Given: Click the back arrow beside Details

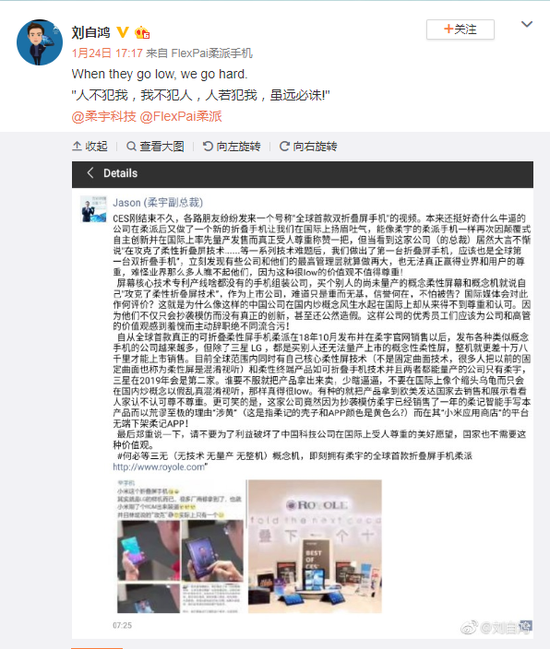Looking at the screenshot, I should tap(90, 173).
